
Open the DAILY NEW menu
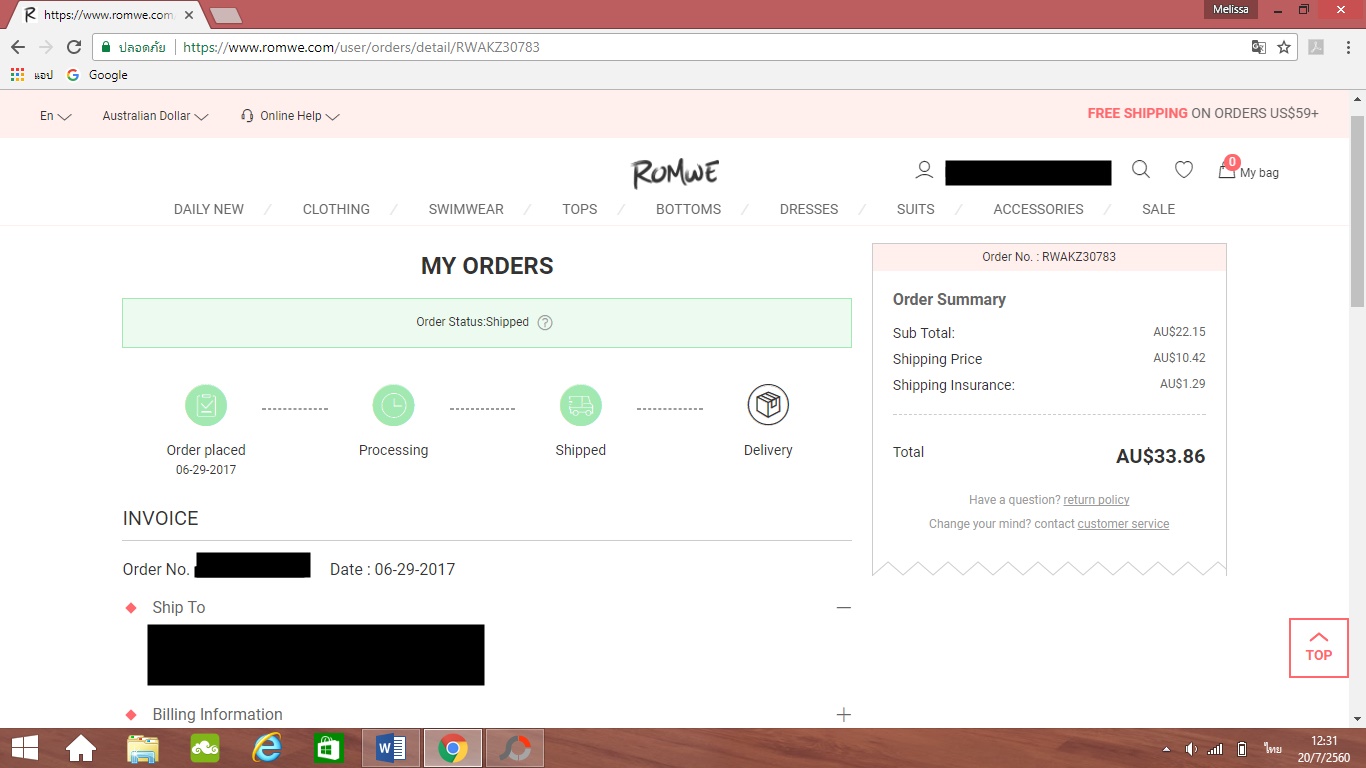tap(209, 209)
